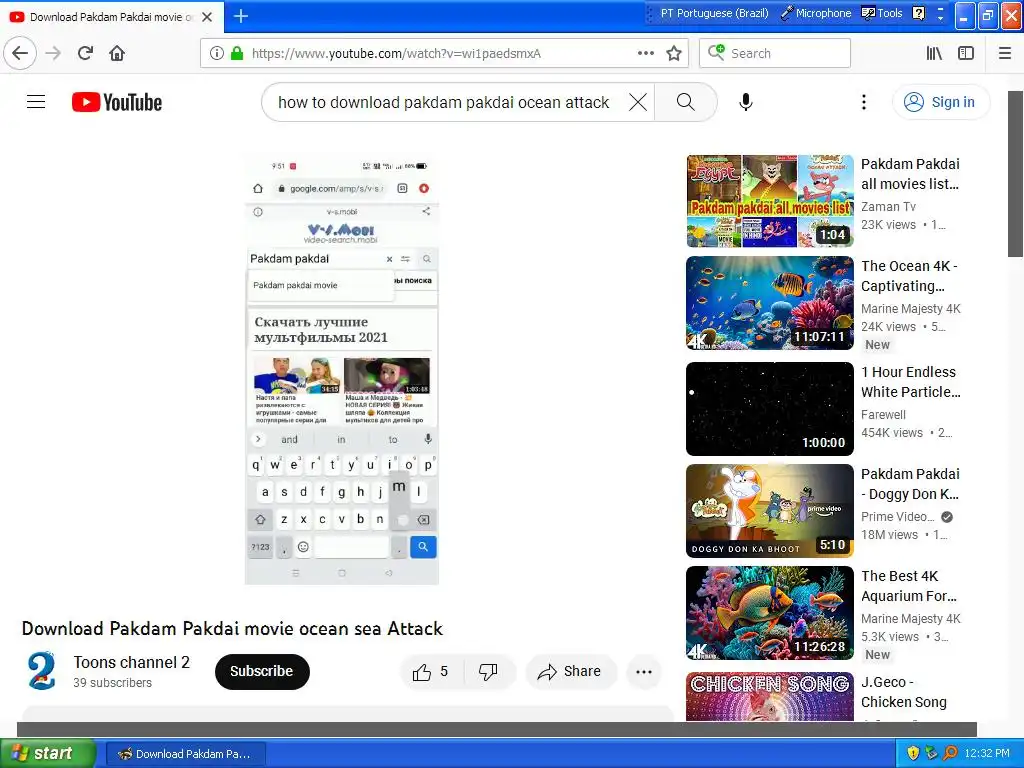Open a new tab with the plus button
Image resolution: width=1024 pixels, height=768 pixels.
coord(241,16)
